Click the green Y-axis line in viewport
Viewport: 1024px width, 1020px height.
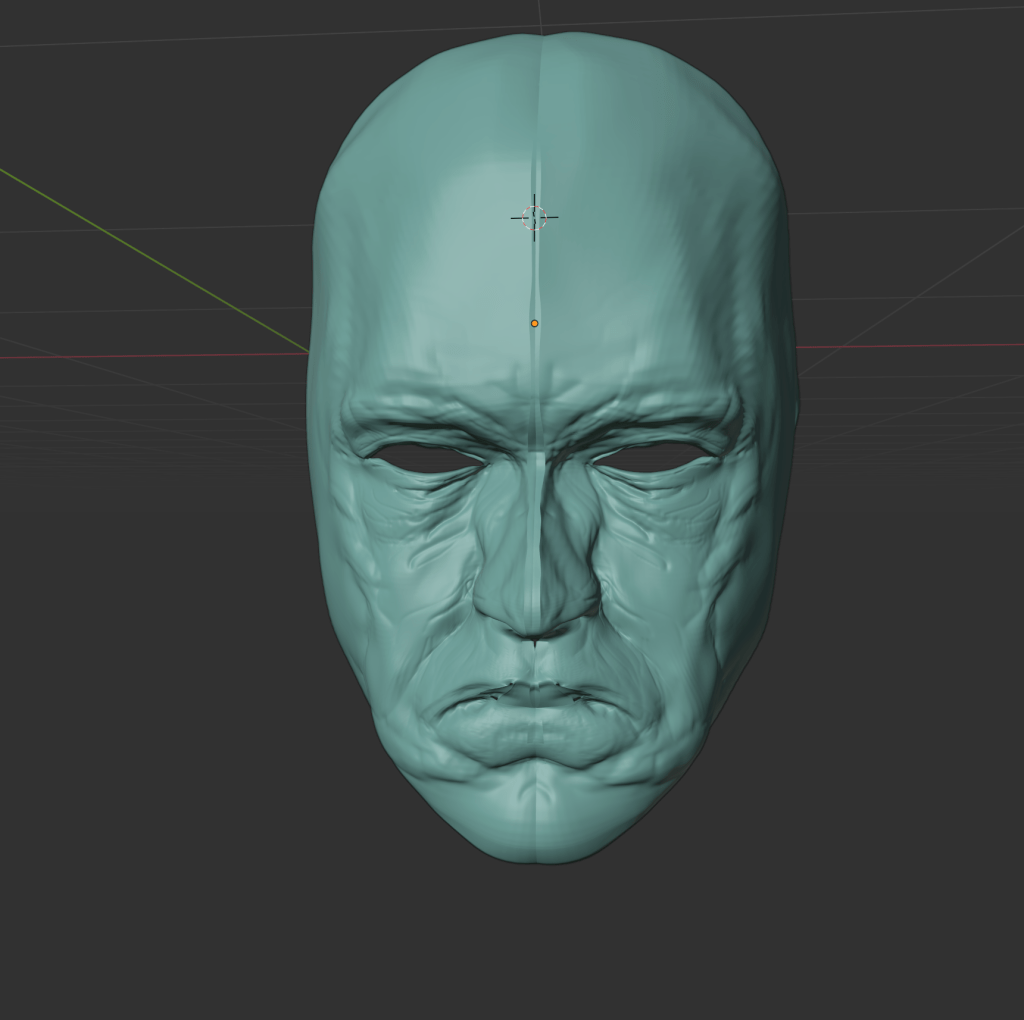tap(150, 260)
